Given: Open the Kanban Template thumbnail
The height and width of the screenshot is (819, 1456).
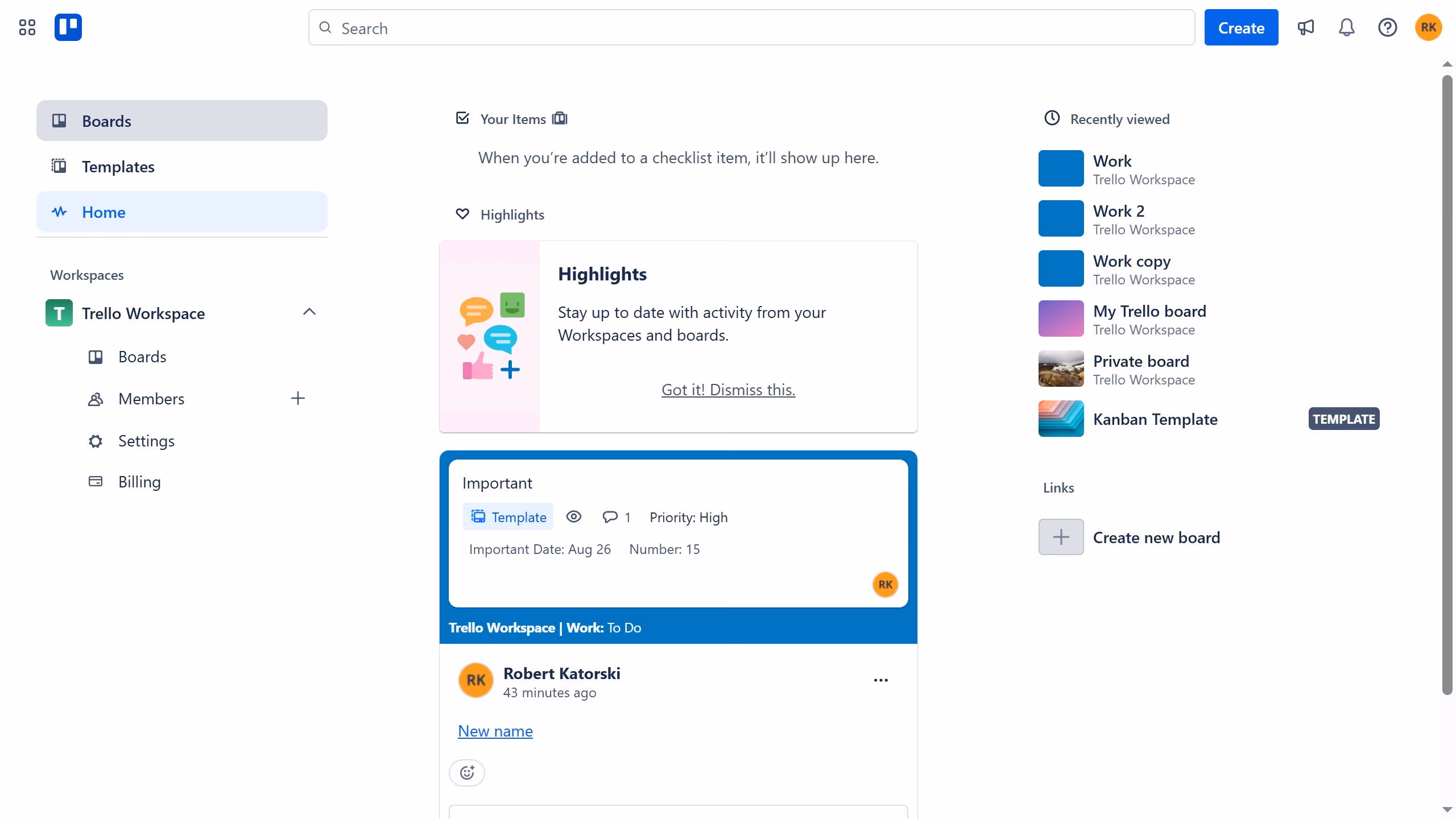Looking at the screenshot, I should pos(1061,419).
